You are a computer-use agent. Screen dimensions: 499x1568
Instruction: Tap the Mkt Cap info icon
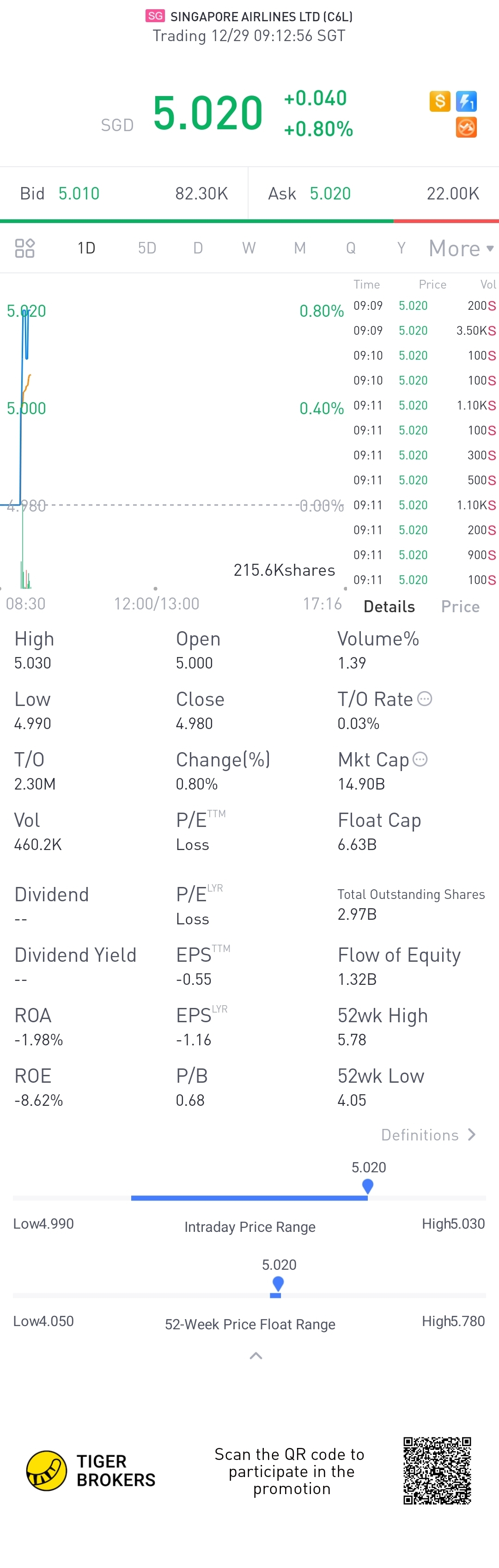click(420, 759)
